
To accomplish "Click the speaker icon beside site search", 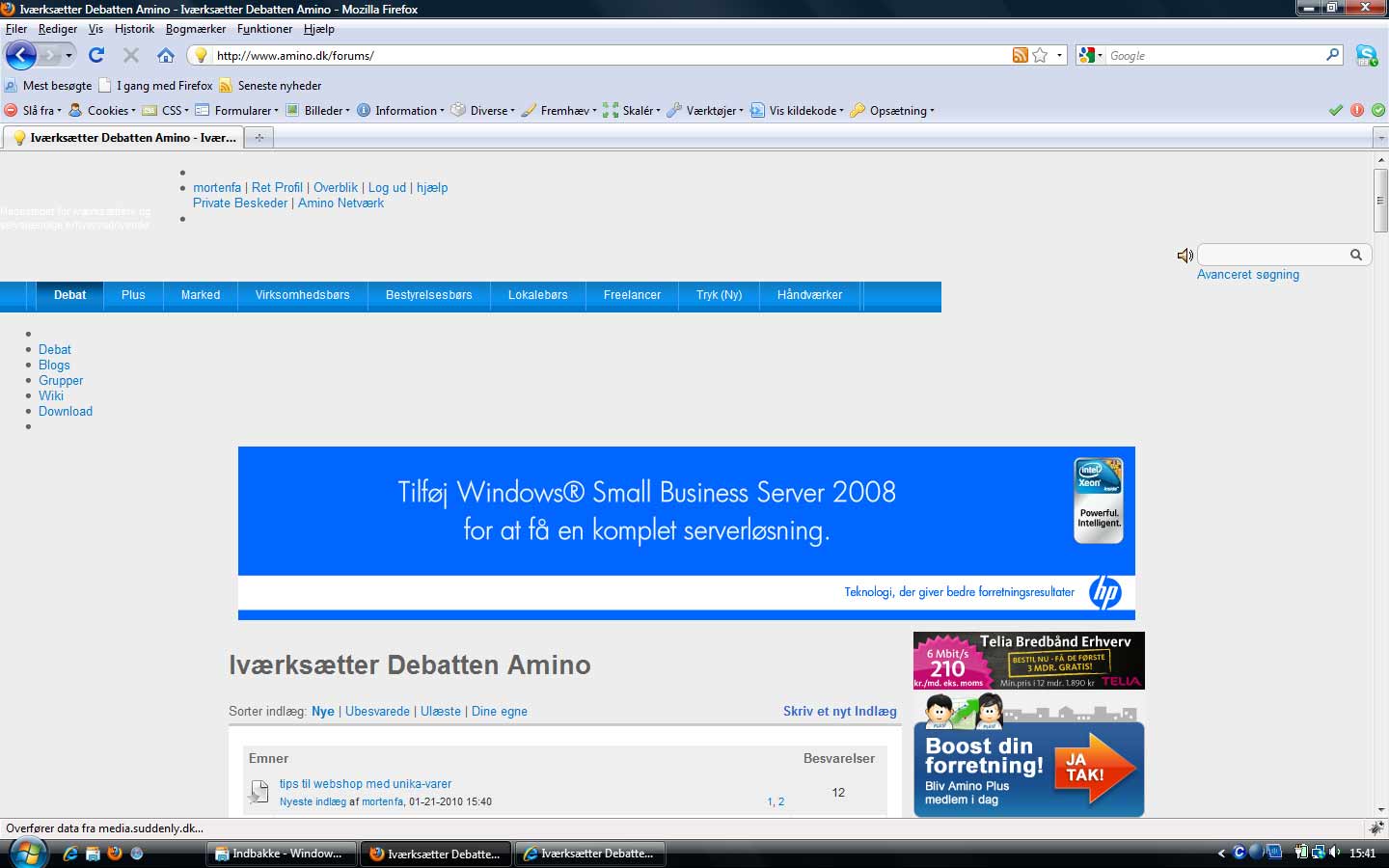I will [1185, 256].
